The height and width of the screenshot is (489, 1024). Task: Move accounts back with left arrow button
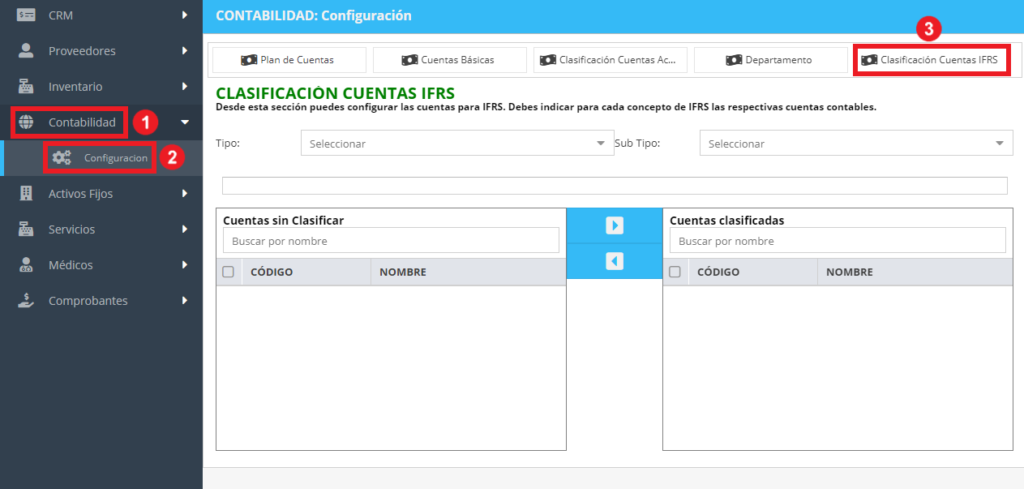pos(614,261)
